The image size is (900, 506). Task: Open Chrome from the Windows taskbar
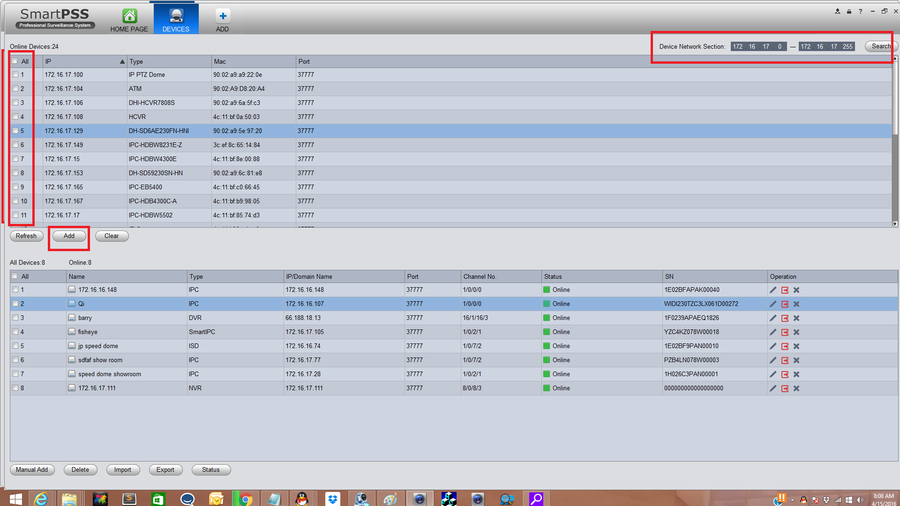coord(245,499)
